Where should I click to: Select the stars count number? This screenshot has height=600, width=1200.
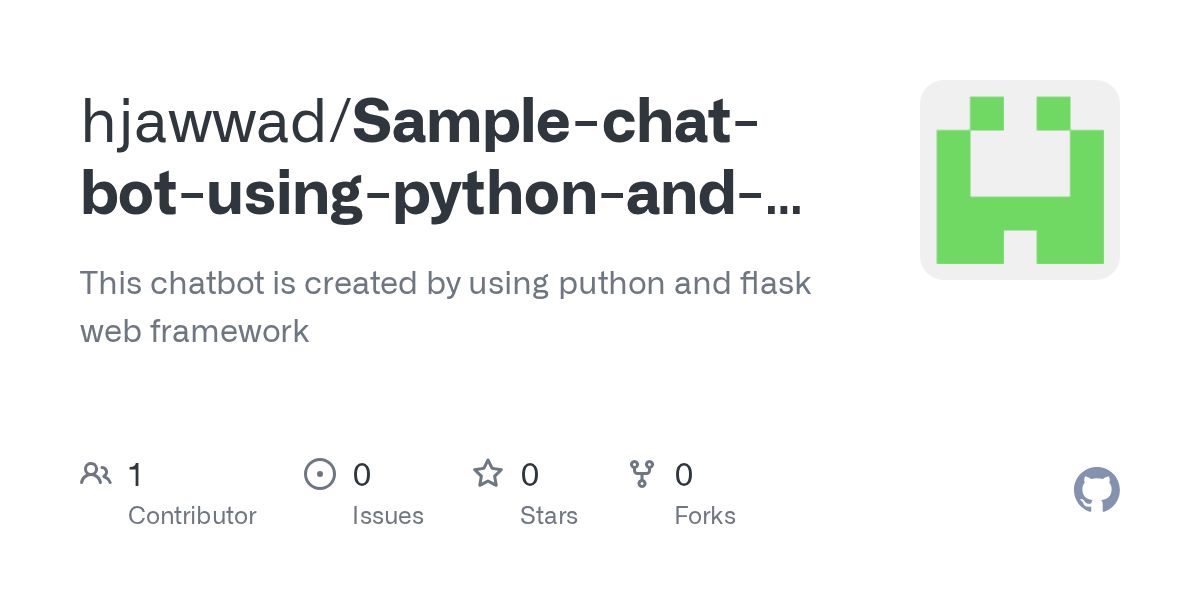[x=530, y=474]
